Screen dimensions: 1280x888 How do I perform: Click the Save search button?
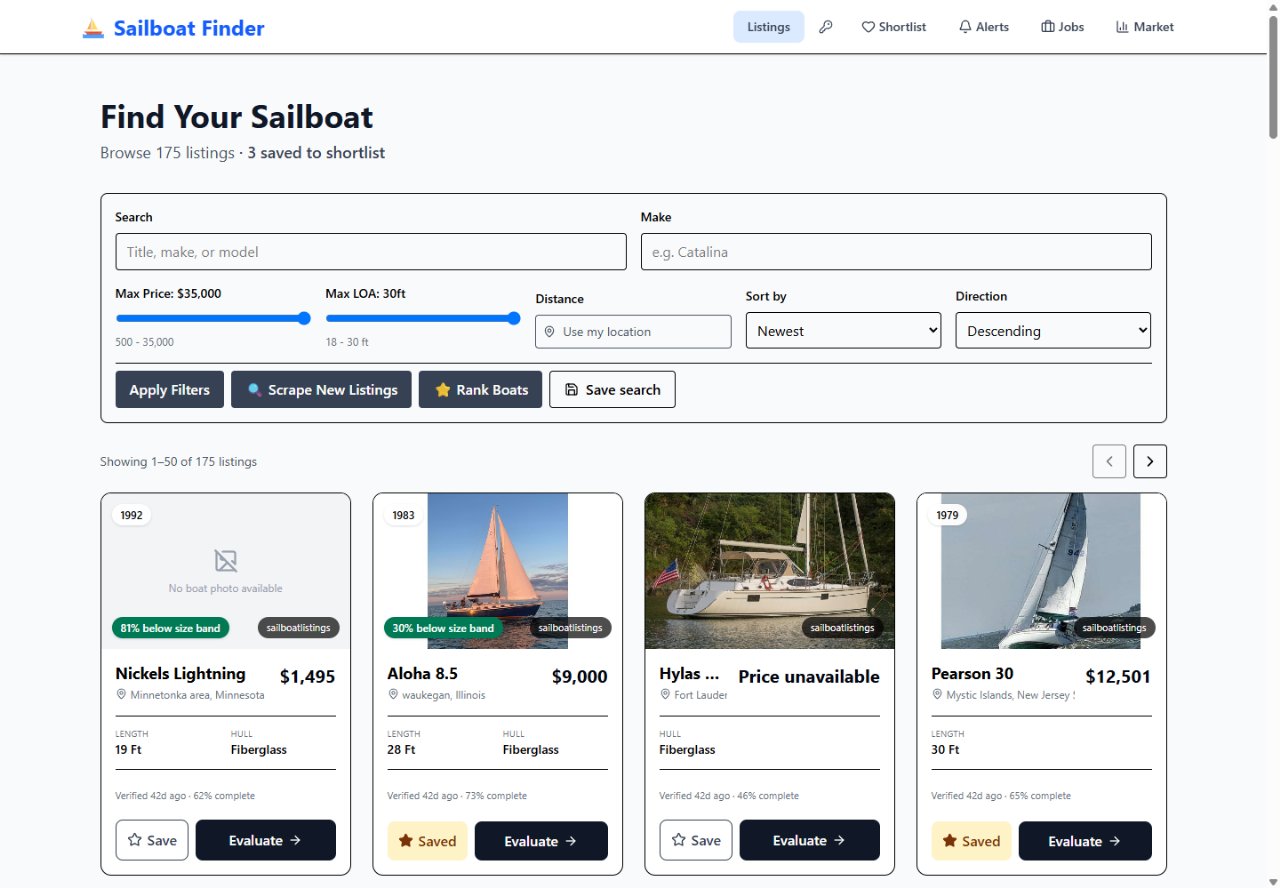point(612,390)
